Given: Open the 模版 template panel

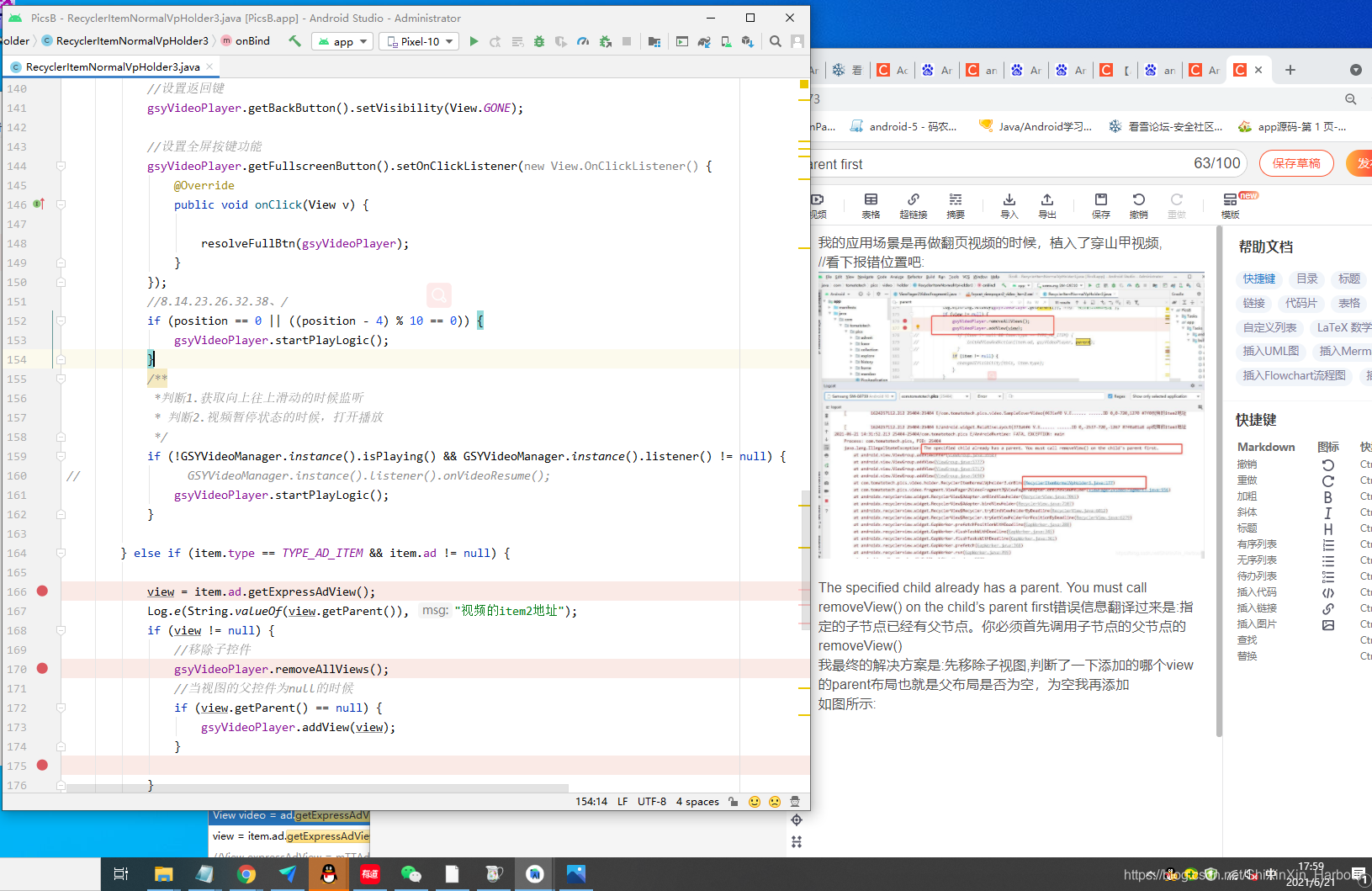Looking at the screenshot, I should pos(1230,202).
